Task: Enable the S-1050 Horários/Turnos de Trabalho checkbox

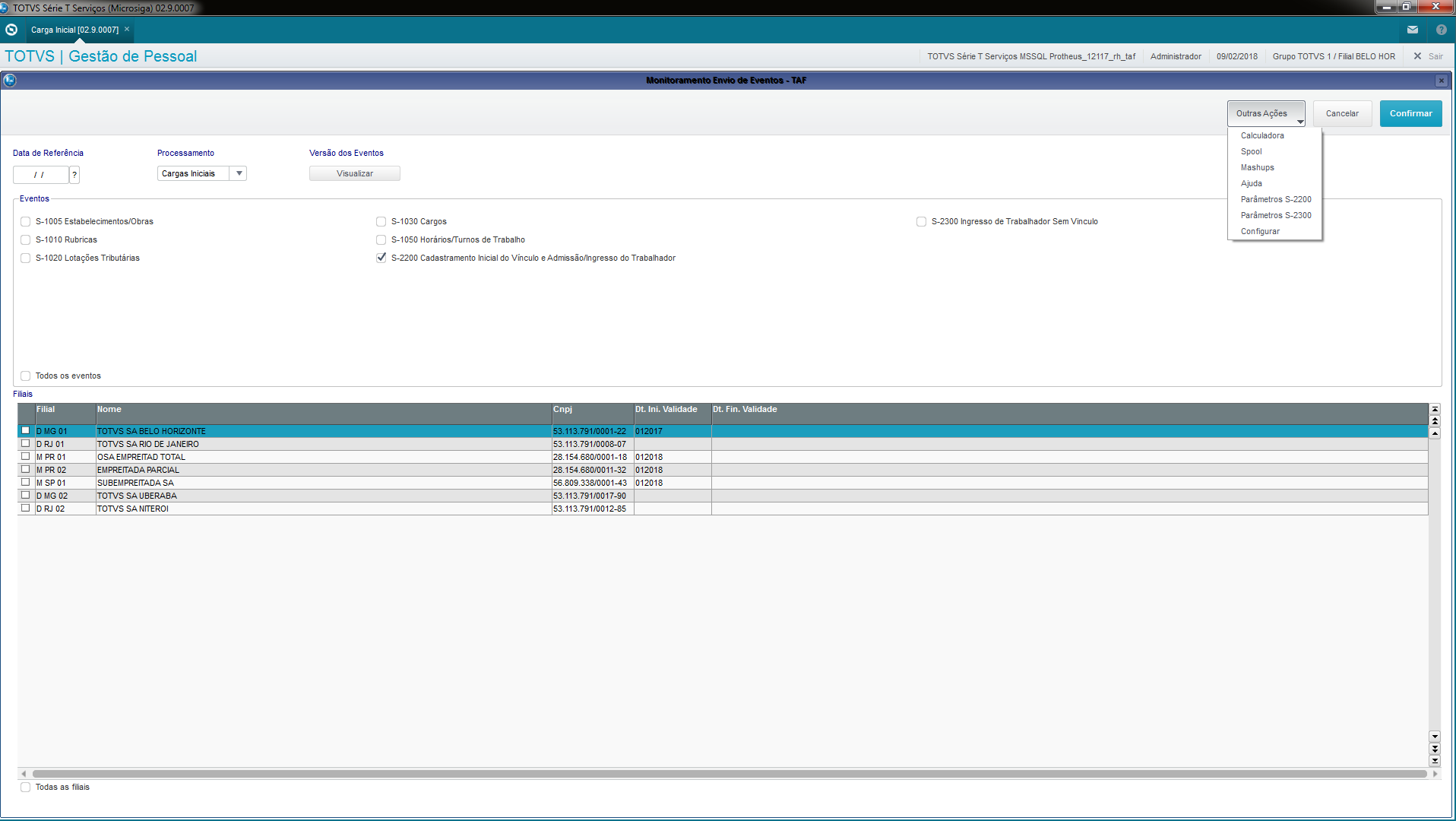Action: tap(381, 240)
